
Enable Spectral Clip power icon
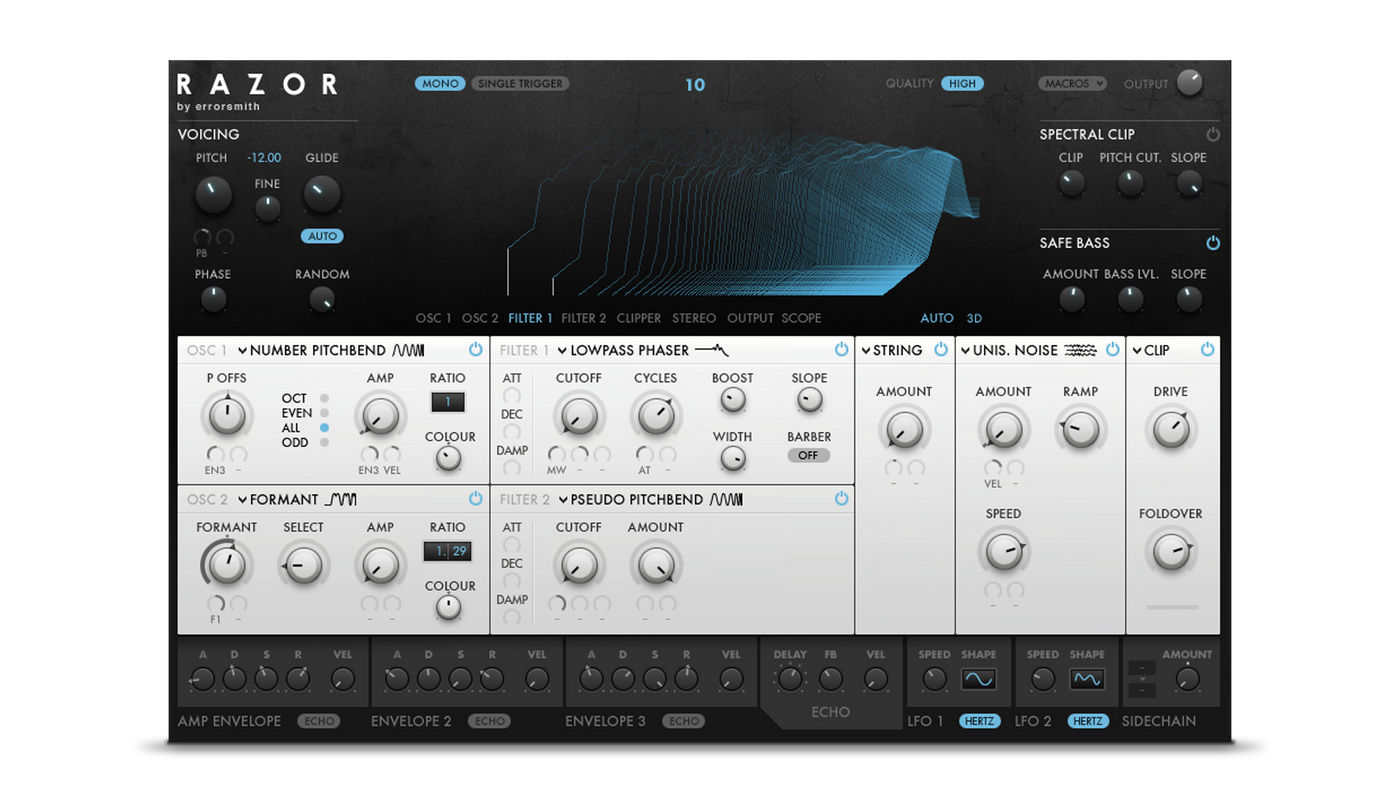1213,134
